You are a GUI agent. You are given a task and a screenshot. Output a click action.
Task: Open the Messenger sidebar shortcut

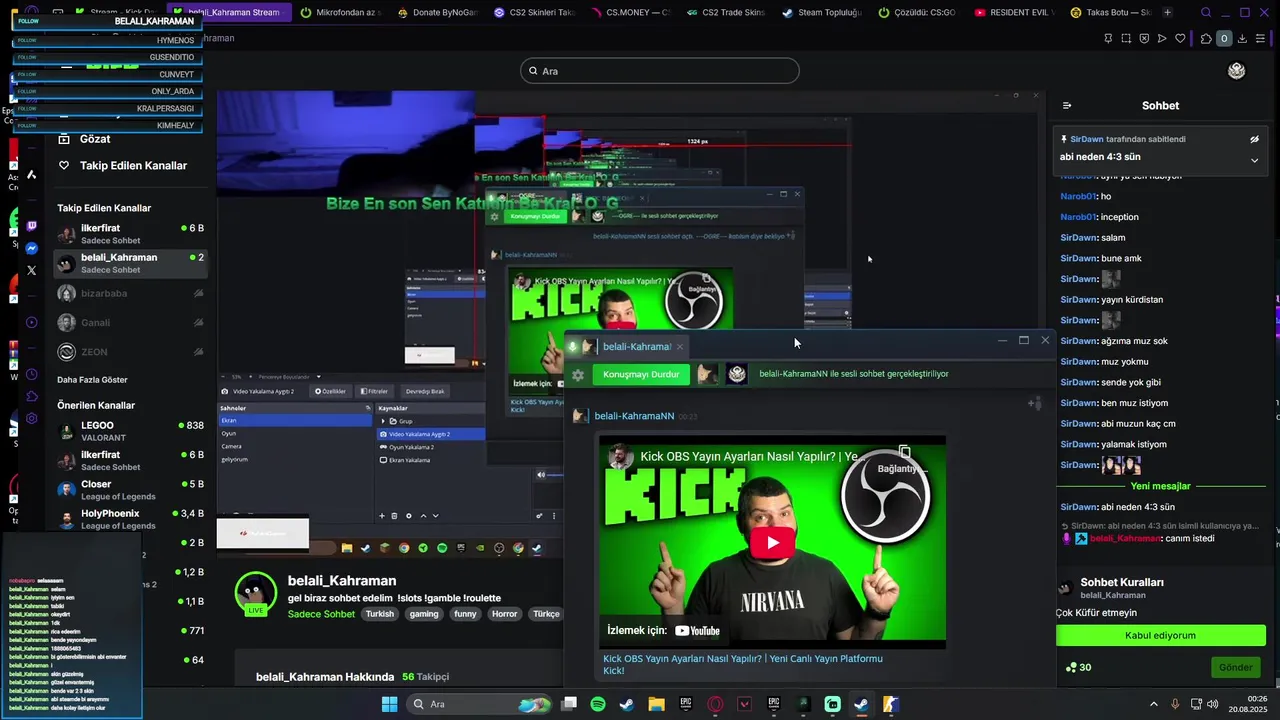pyautogui.click(x=31, y=248)
